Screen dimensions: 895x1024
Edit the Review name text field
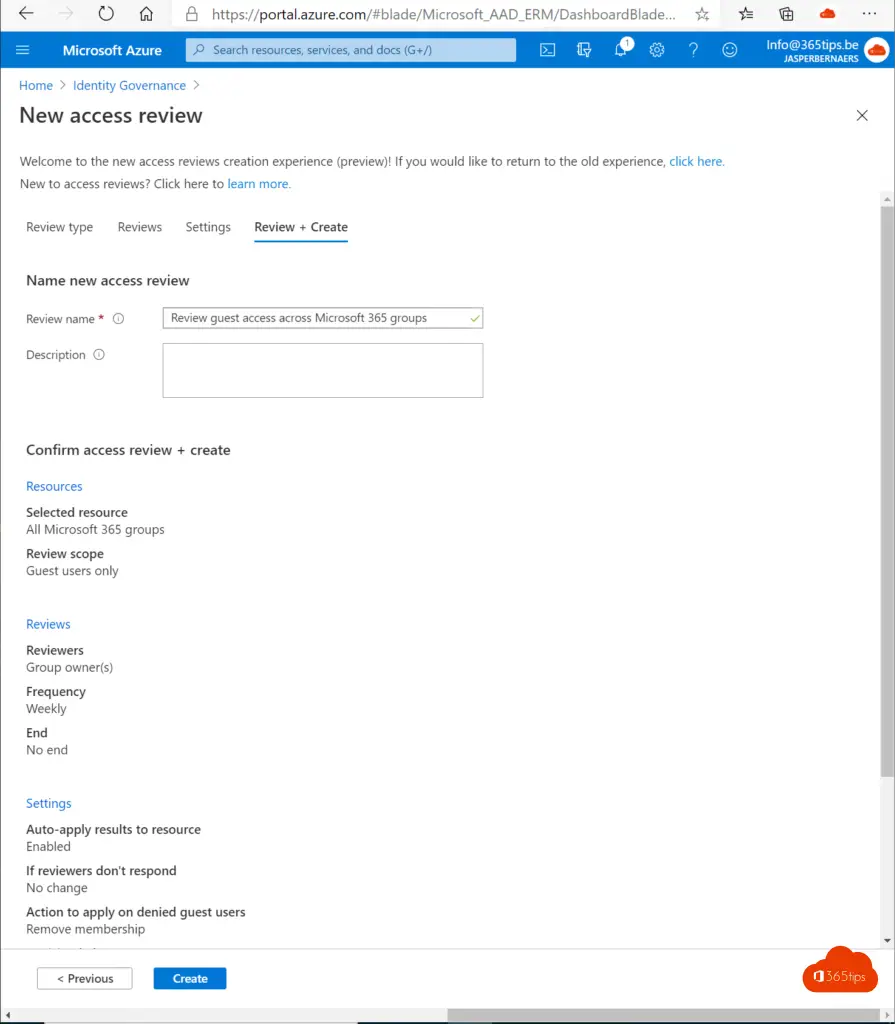(323, 318)
